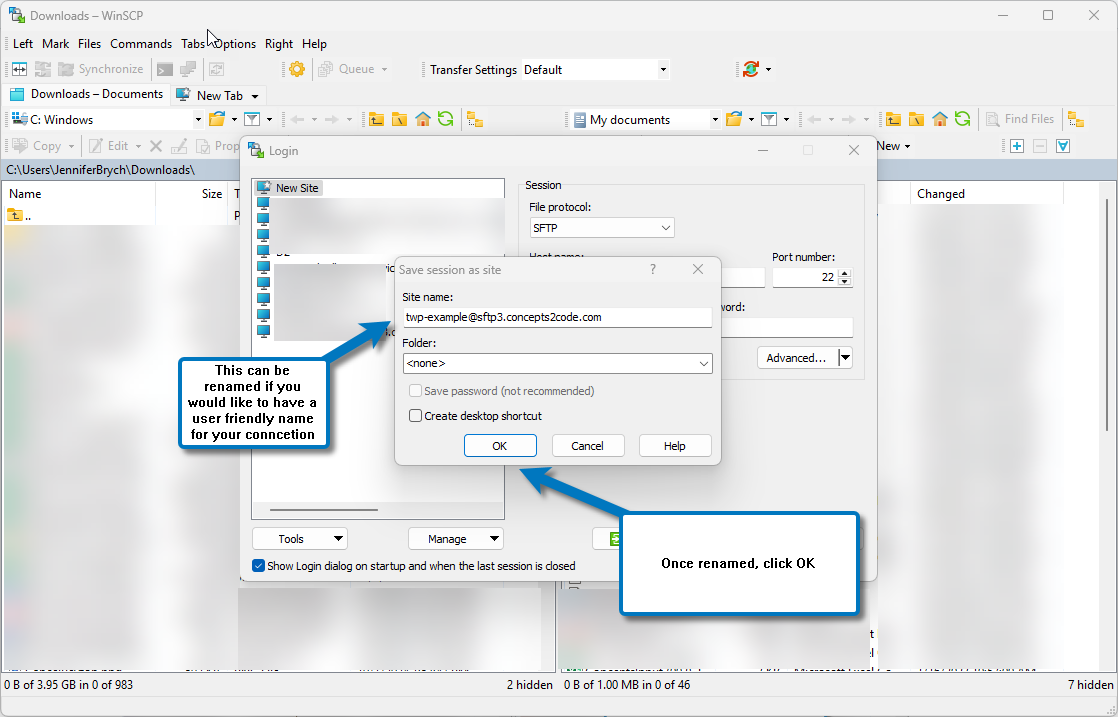Click the Synchronize toolbar button
This screenshot has width=1118, height=717.
tap(101, 69)
